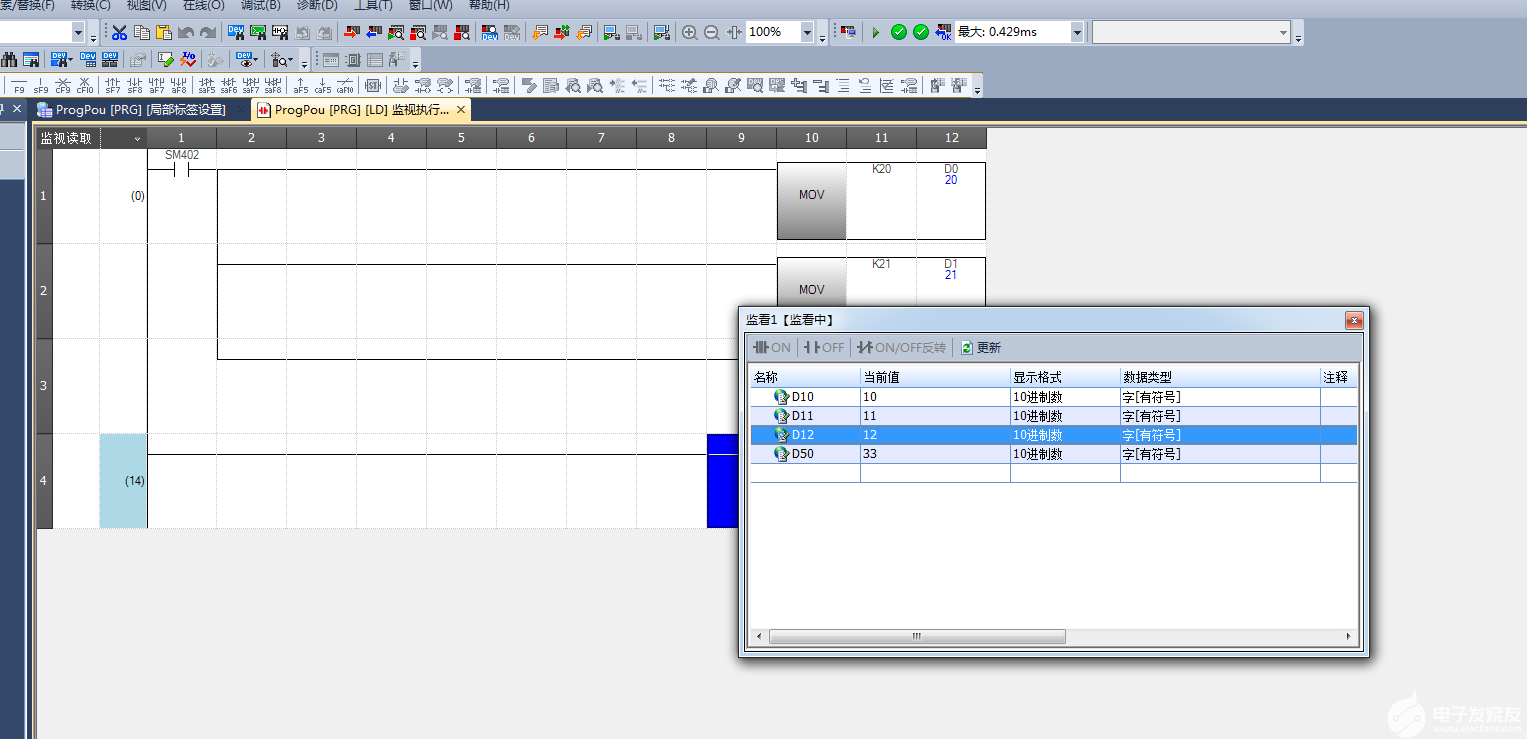This screenshot has height=739, width=1527.
Task: Click the Undo arrow icon
Action: pos(186,32)
